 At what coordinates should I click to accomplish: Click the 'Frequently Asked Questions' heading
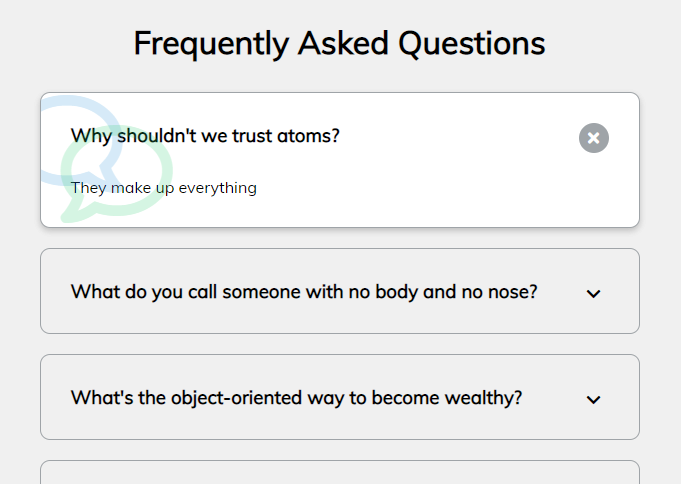click(x=340, y=44)
